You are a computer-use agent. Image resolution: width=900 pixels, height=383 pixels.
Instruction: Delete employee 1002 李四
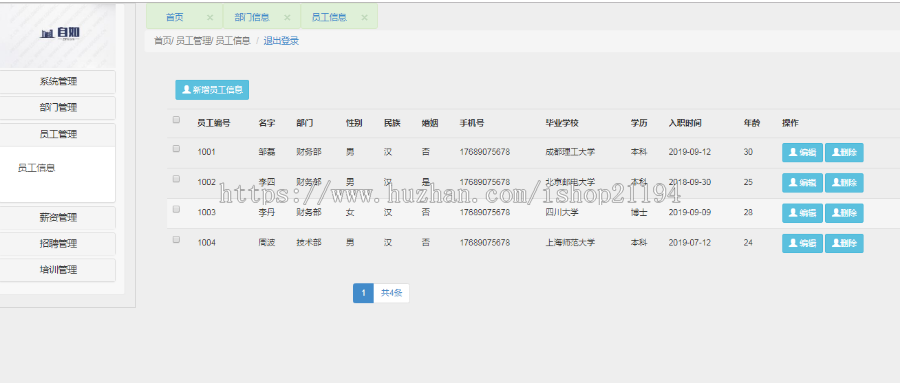[844, 183]
